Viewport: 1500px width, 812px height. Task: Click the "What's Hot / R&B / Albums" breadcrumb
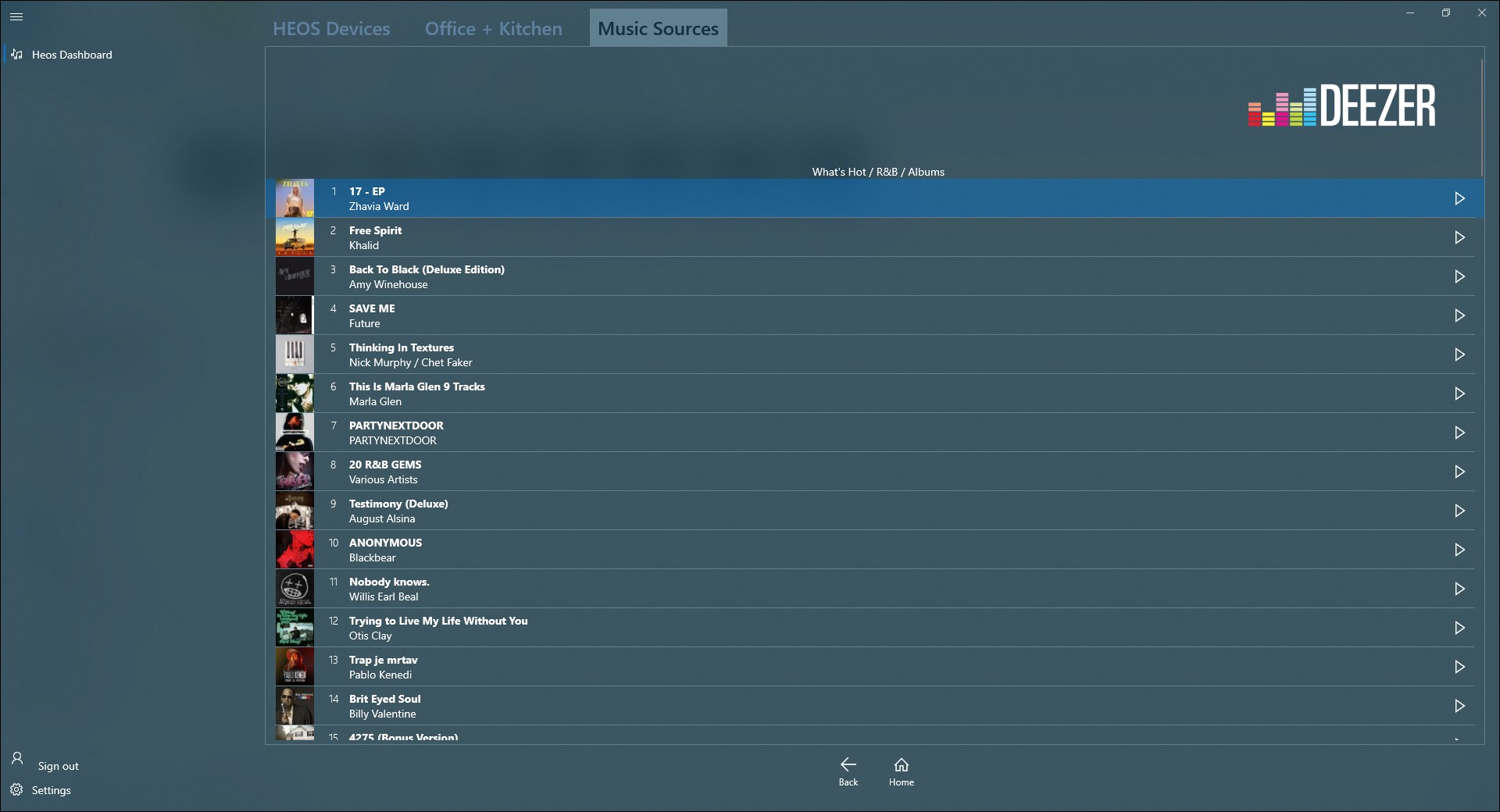pyautogui.click(x=878, y=172)
